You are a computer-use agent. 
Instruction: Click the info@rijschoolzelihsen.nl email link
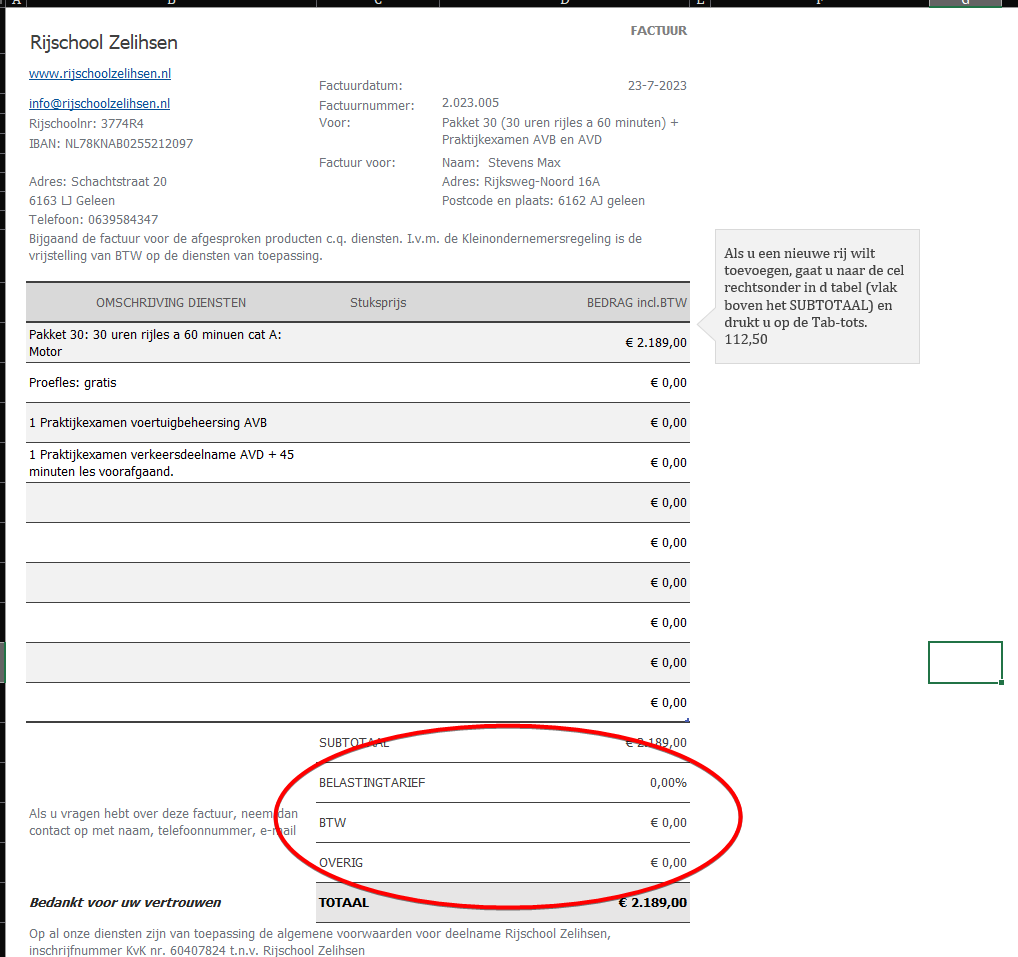(99, 104)
